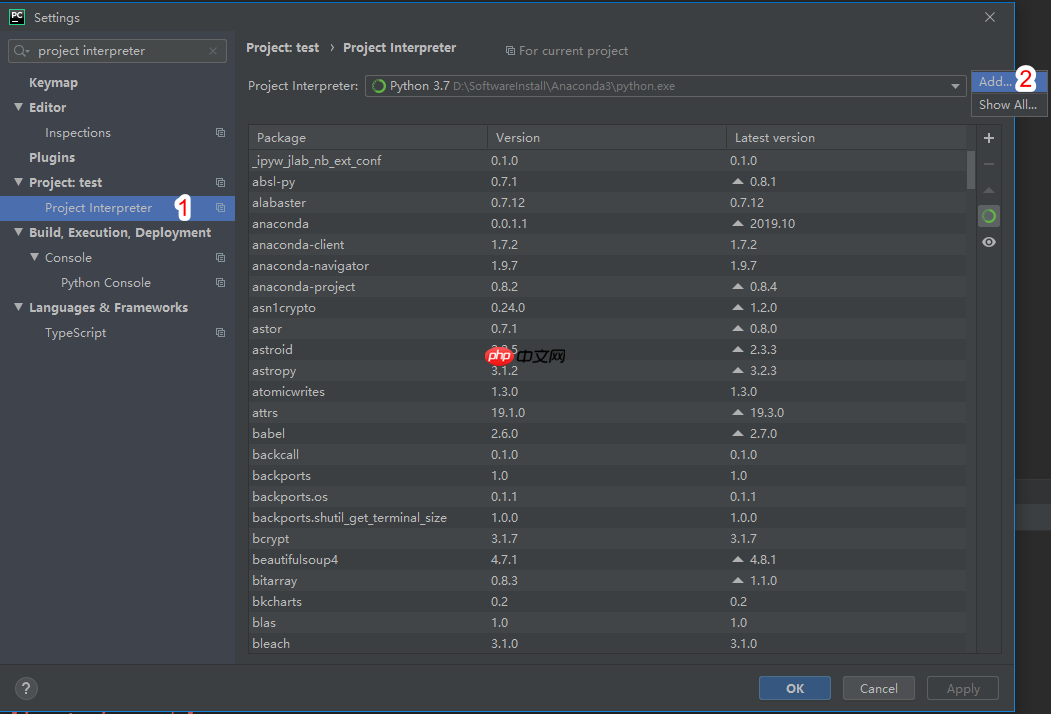The image size is (1051, 714).
Task: Click the package list vertical scrollbar
Action: point(971,170)
